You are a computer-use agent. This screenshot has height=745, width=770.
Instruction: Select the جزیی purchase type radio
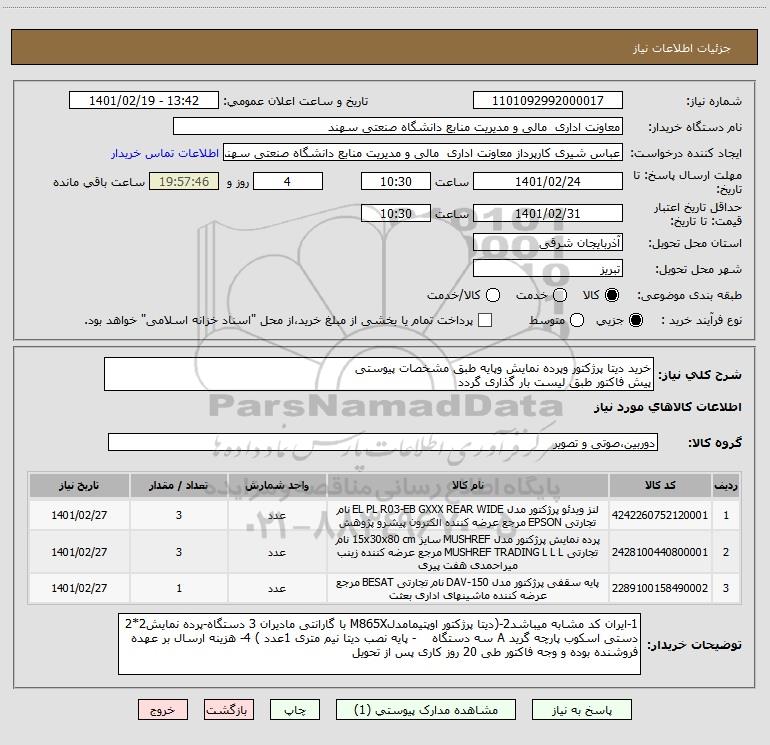(635, 320)
